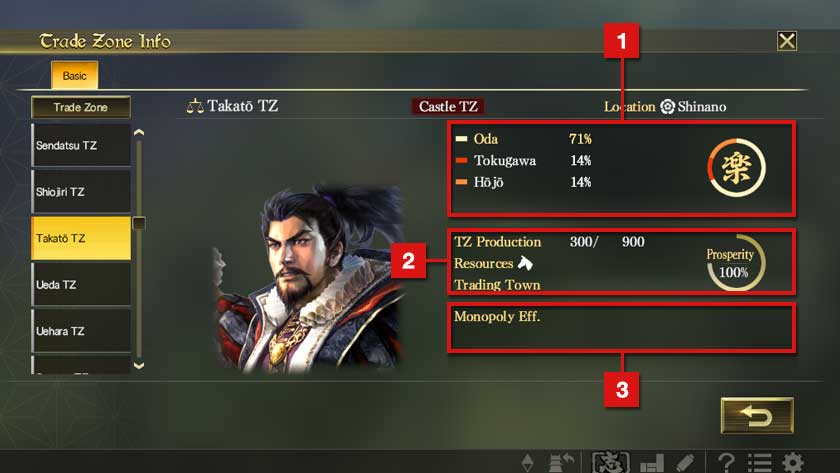Image resolution: width=840 pixels, height=473 pixels.
Task: Click the golden back arrow button
Action: [x=757, y=415]
